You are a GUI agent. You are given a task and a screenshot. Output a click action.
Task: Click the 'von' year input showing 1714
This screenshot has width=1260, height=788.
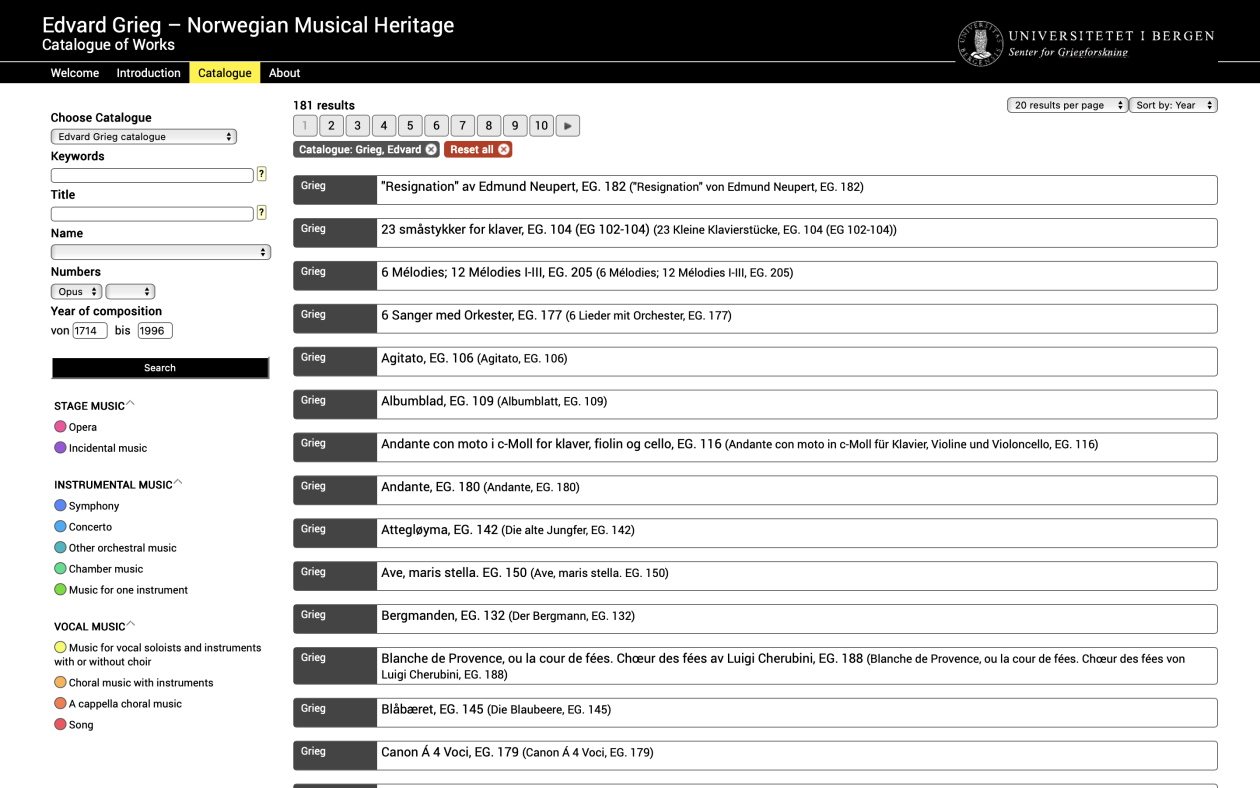90,330
